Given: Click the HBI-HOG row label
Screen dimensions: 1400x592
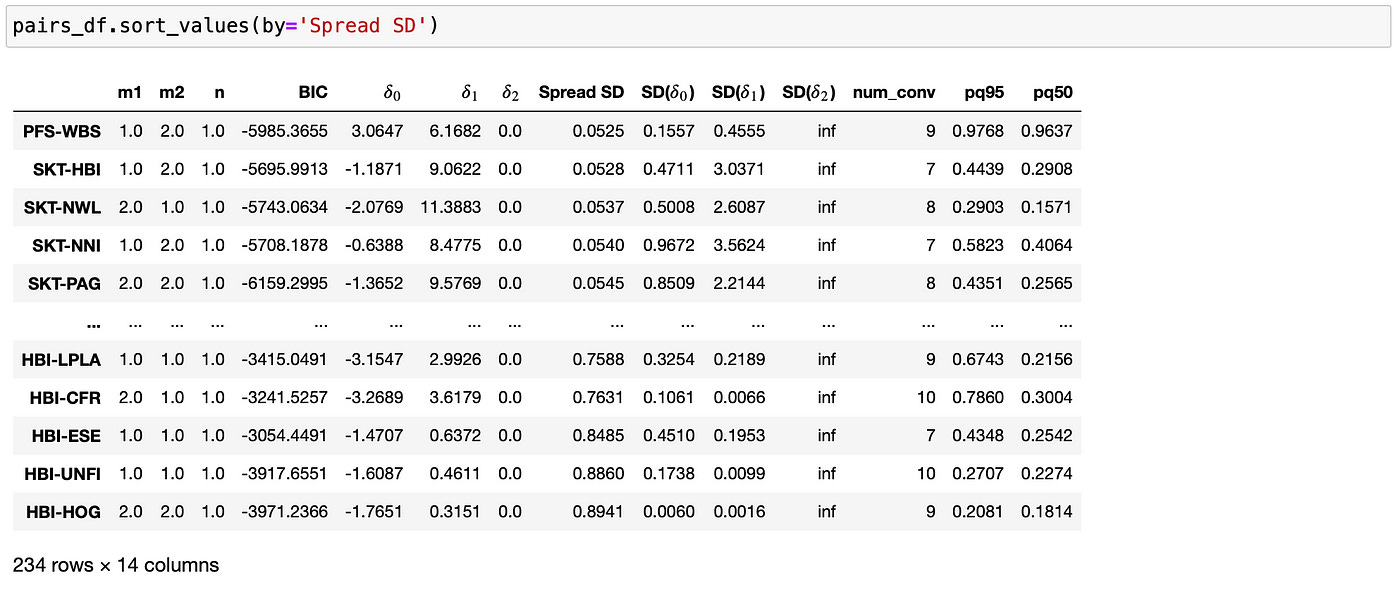Looking at the screenshot, I should [x=65, y=512].
